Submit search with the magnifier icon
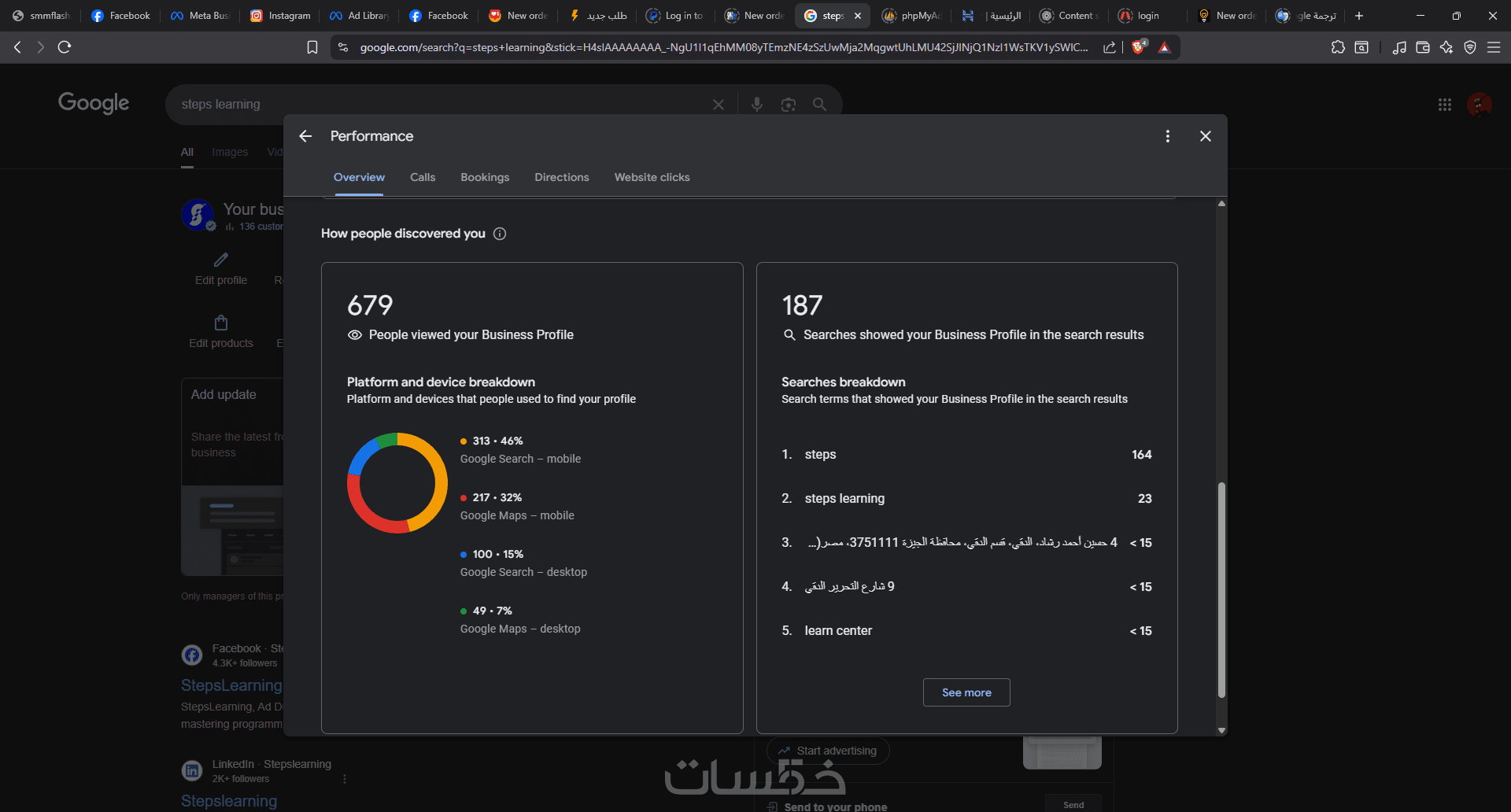The width and height of the screenshot is (1511, 812). click(819, 105)
